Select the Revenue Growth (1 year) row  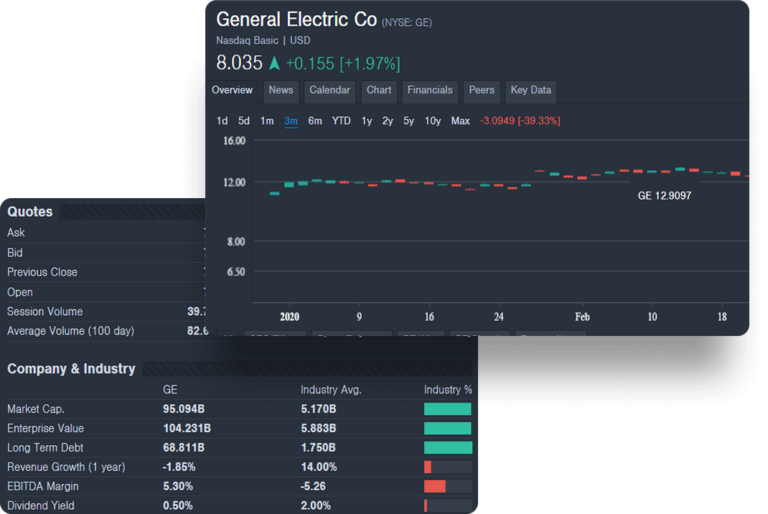(x=66, y=467)
